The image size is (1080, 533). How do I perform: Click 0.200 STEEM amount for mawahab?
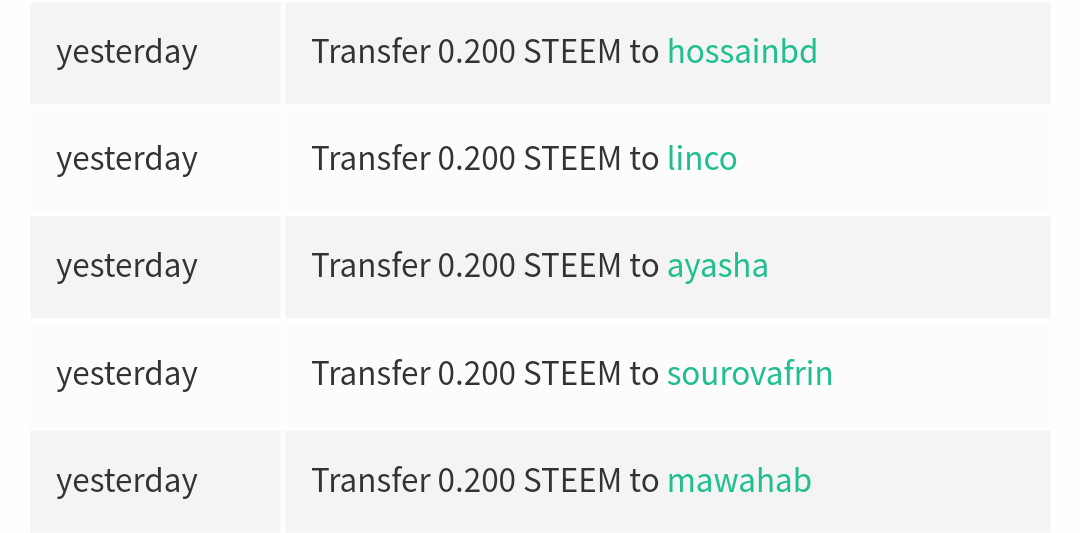pyautogui.click(x=529, y=480)
